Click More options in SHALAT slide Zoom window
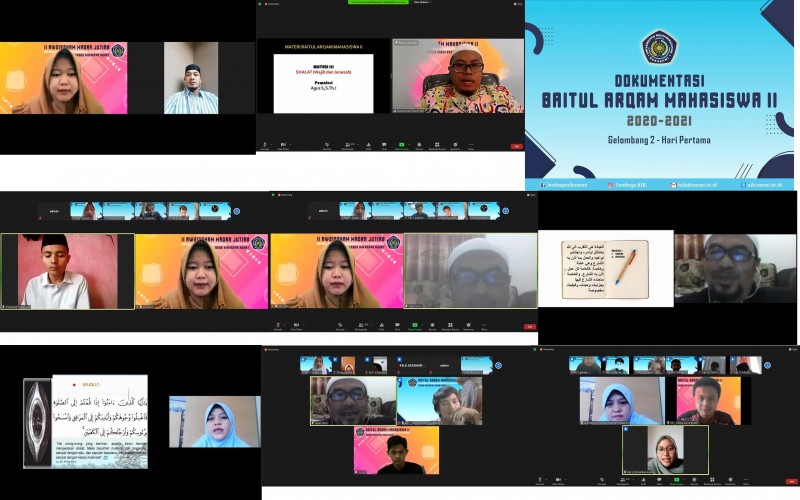Screen dimensions: 800x500 pos(472,145)
